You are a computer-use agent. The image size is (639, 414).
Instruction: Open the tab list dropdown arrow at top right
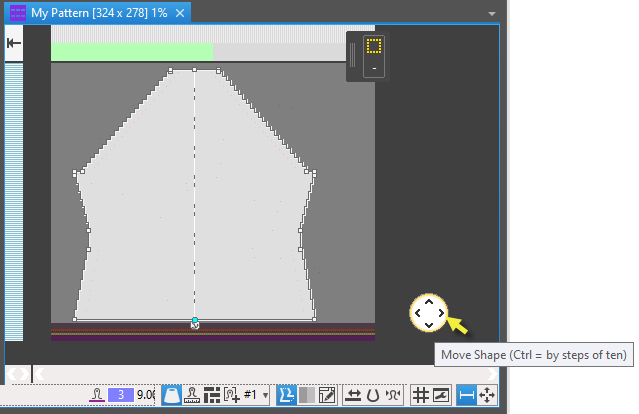(491, 14)
